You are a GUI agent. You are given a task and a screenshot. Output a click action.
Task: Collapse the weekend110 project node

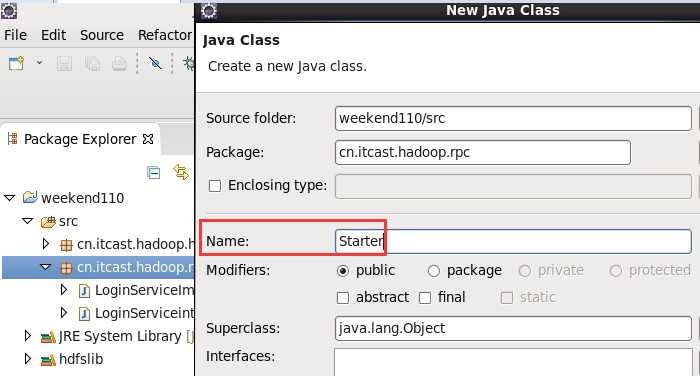click(10, 198)
